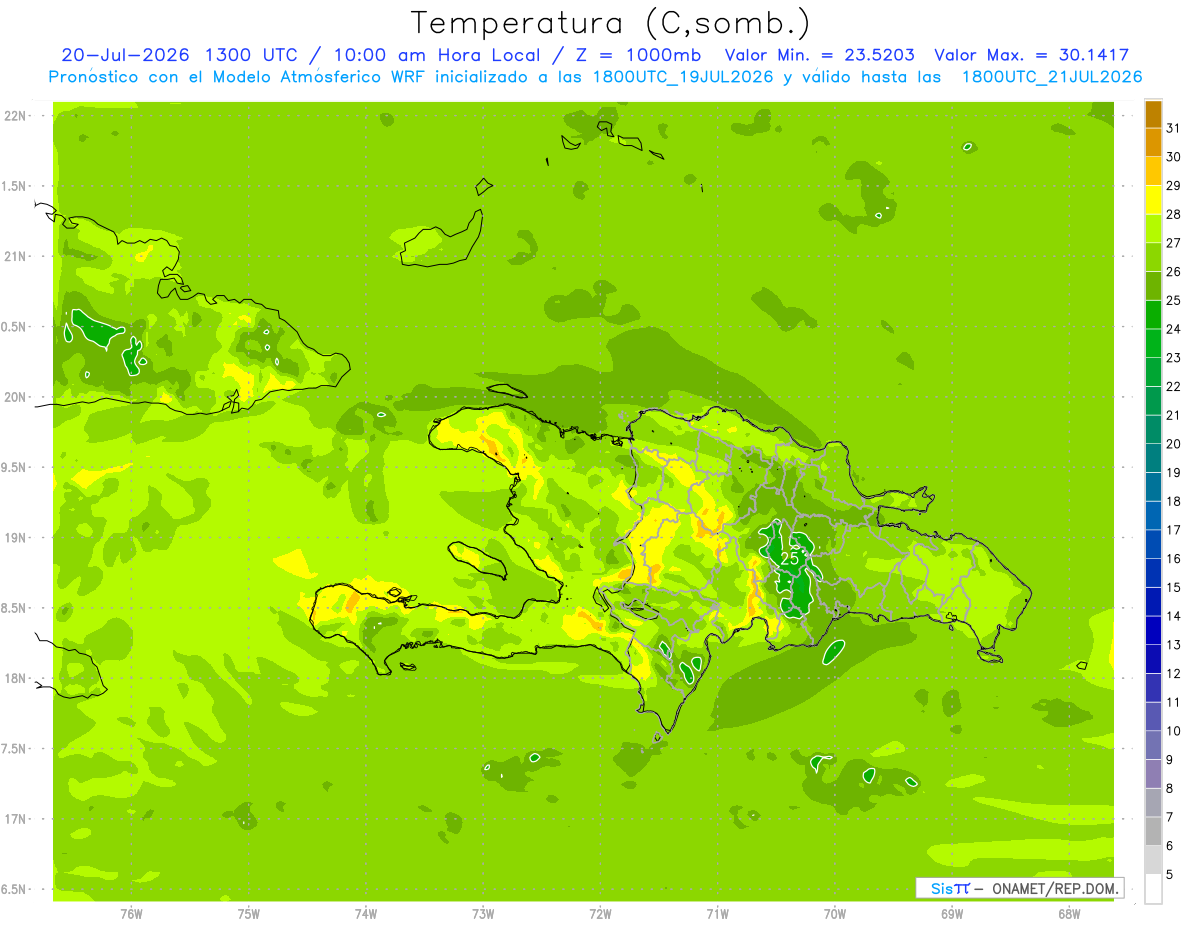Select the color swatch between 12 and 13

(1153, 659)
